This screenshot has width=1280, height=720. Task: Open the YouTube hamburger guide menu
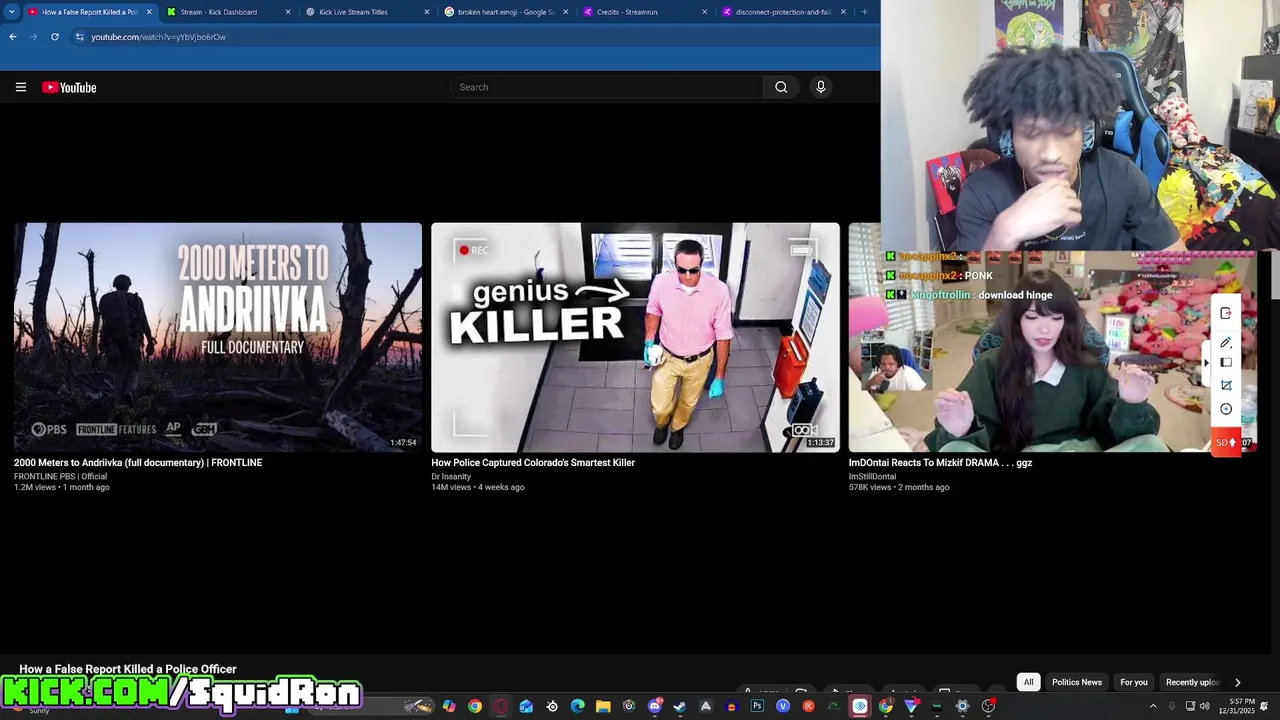point(20,87)
